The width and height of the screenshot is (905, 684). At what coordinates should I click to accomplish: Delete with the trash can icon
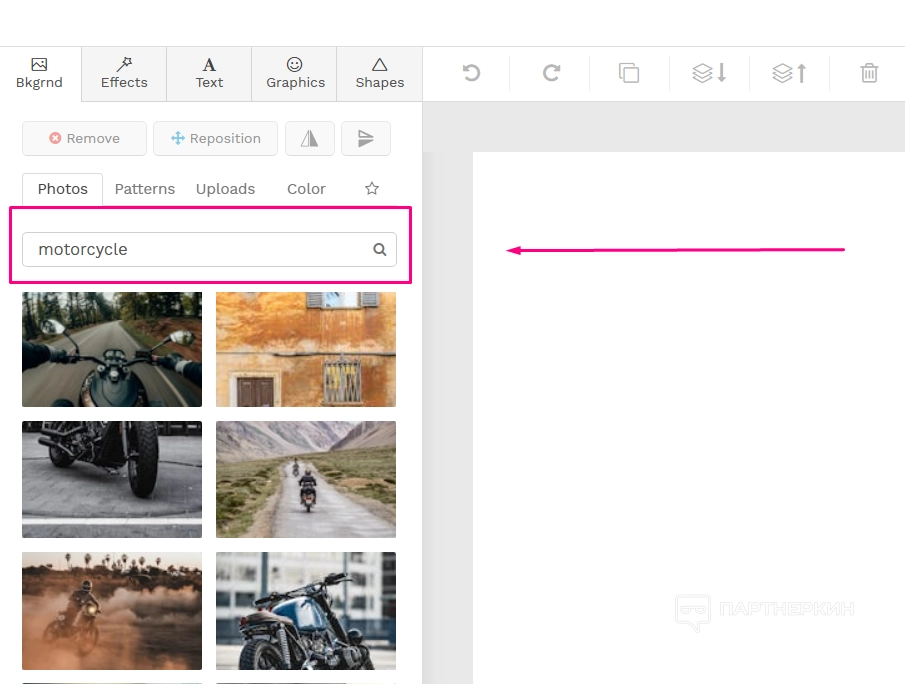coord(869,73)
